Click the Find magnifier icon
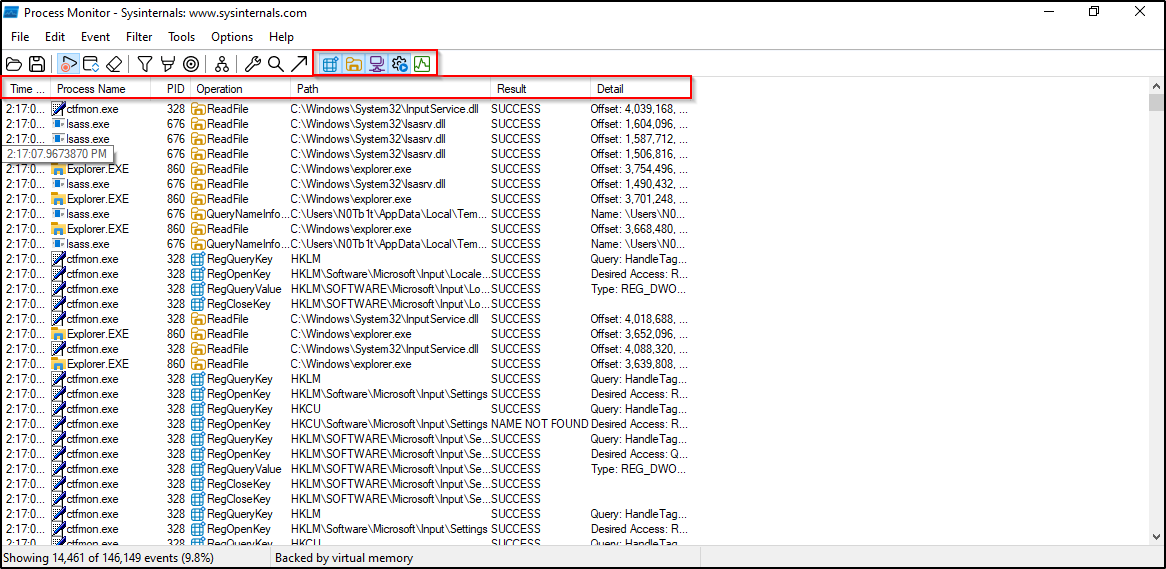 276,64
